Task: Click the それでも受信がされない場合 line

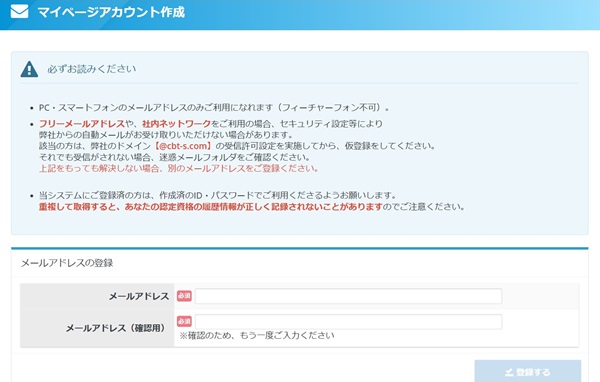Action: tap(174, 157)
